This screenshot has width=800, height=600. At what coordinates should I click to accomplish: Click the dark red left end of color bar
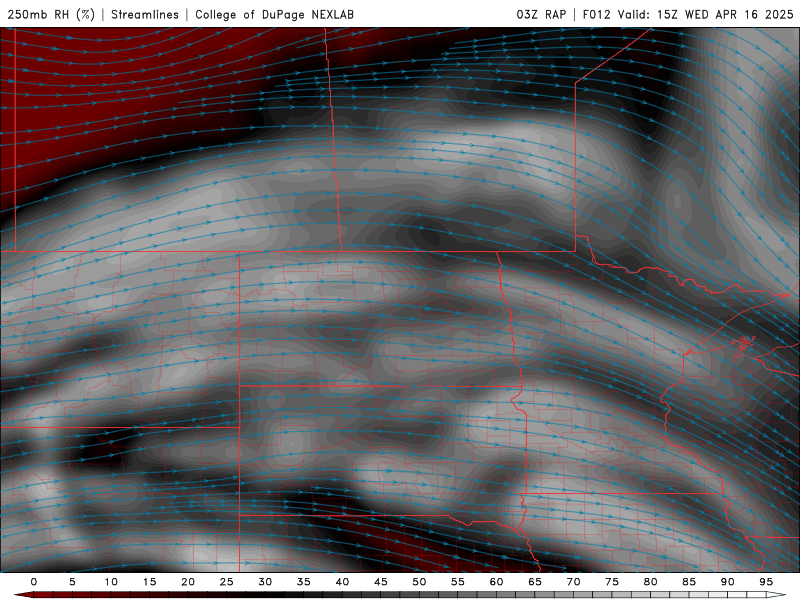(24, 595)
